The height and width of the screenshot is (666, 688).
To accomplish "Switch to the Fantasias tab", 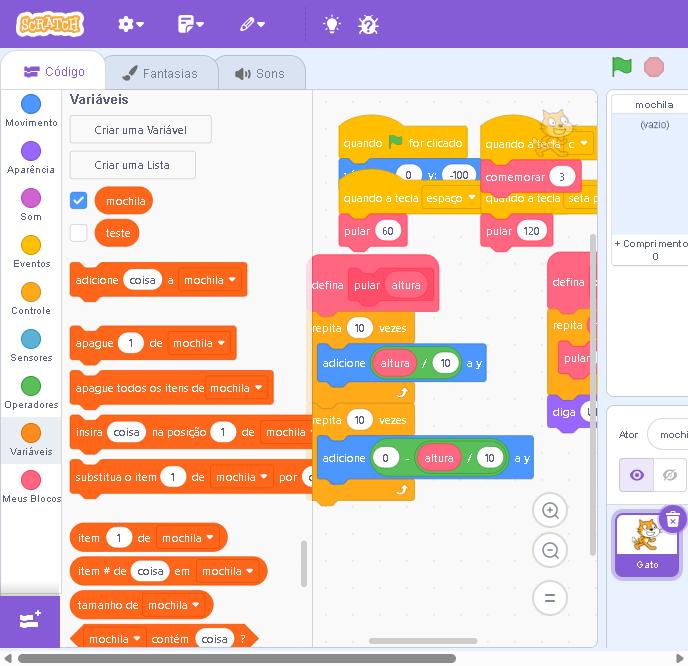I will coord(160,73).
